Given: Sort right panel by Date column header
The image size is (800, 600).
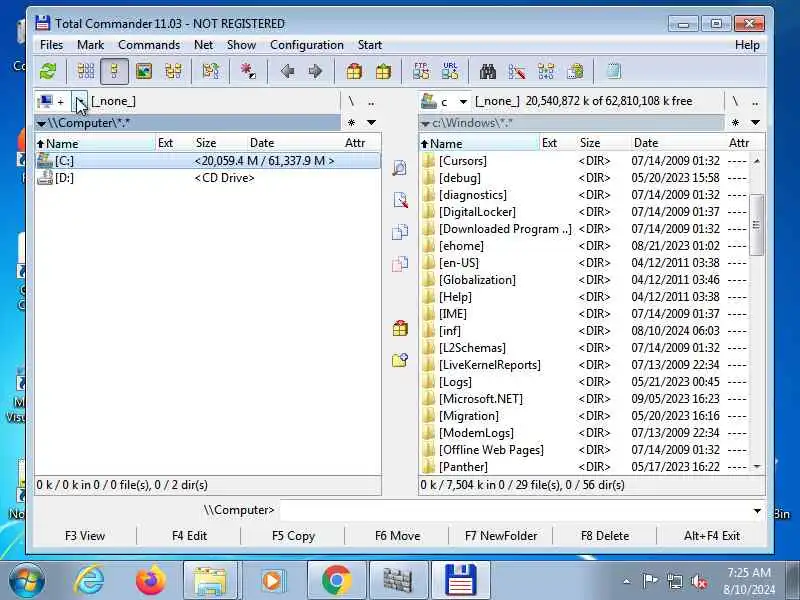Looking at the screenshot, I should pyautogui.click(x=678, y=143).
